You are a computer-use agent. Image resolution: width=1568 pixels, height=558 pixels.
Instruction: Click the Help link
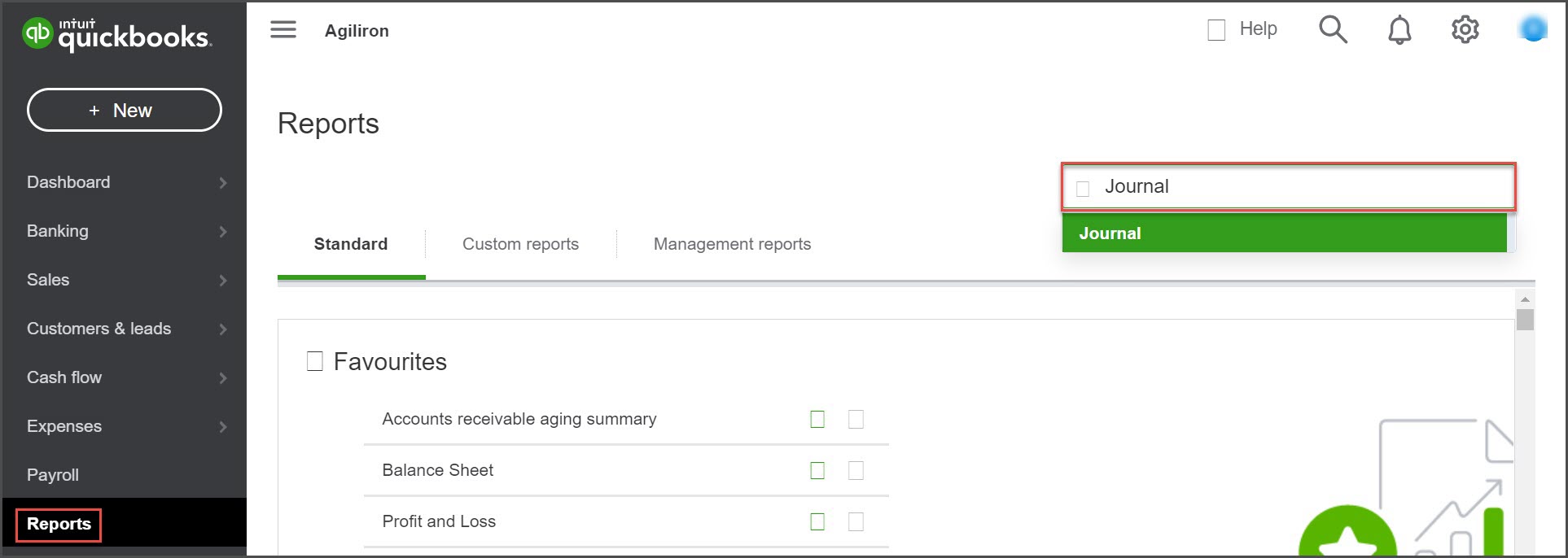point(1258,29)
